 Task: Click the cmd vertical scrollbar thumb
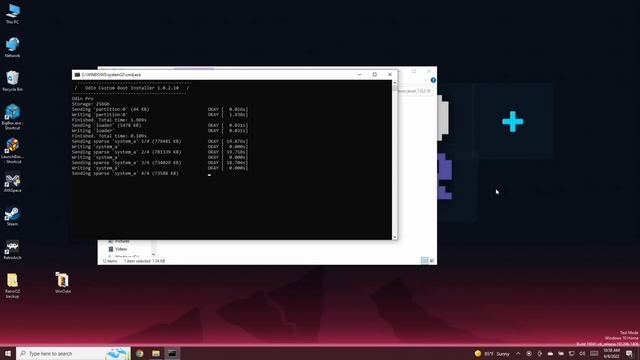(x=395, y=88)
